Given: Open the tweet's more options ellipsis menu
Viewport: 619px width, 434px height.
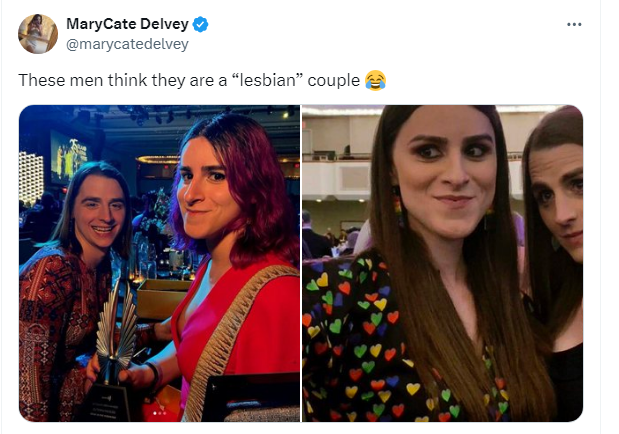Looking at the screenshot, I should (x=574, y=24).
